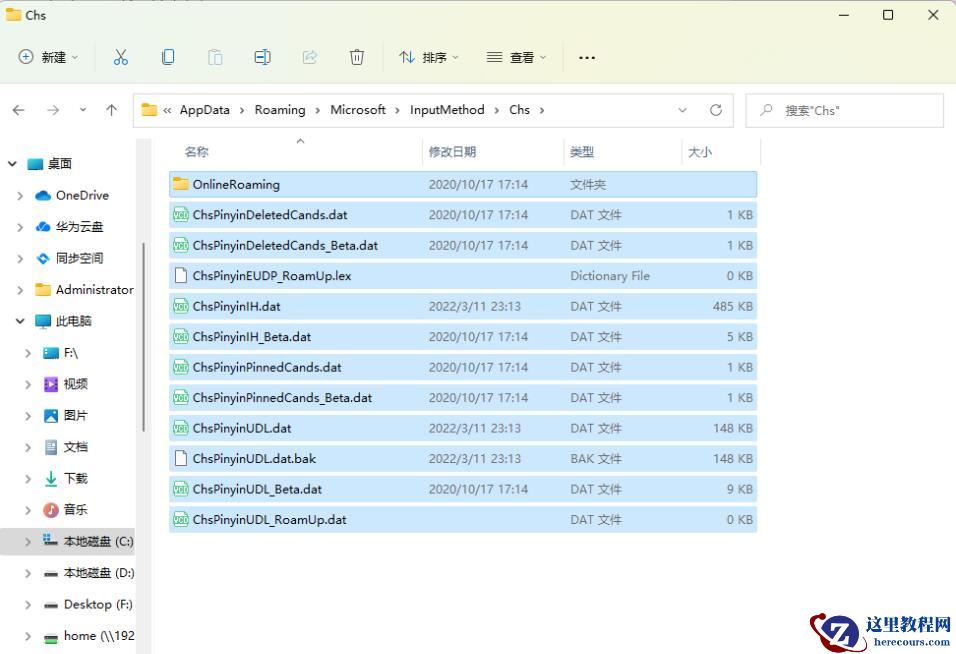Select the Paste icon

215,57
